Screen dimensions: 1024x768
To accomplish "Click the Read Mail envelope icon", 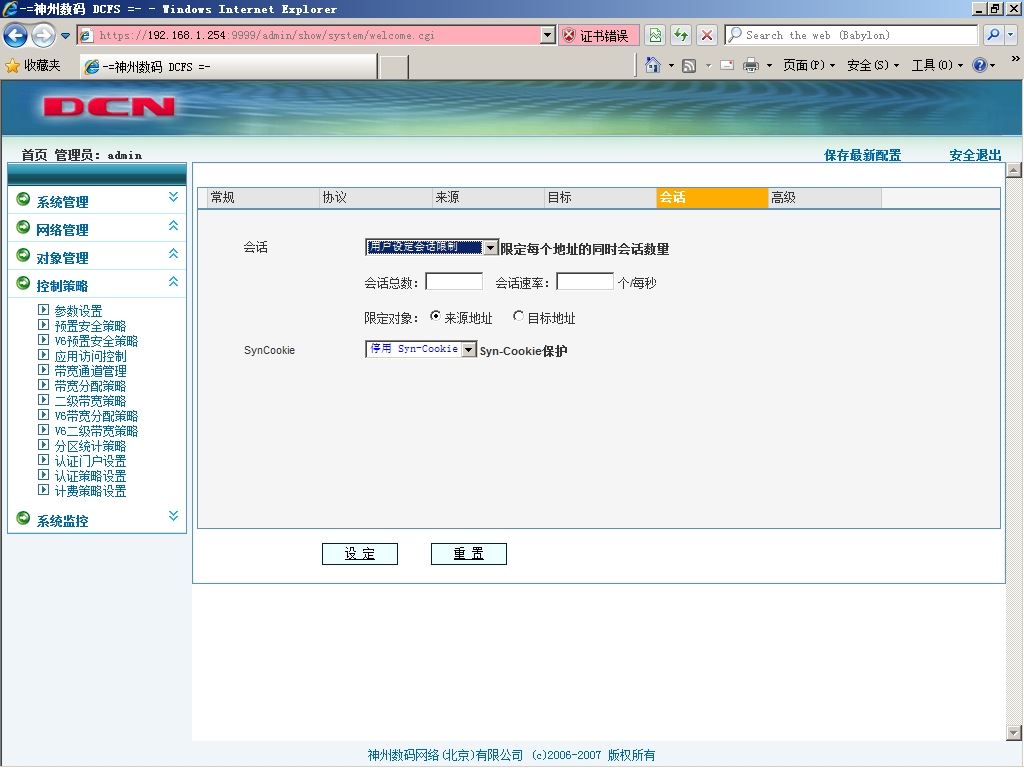I will [727, 65].
